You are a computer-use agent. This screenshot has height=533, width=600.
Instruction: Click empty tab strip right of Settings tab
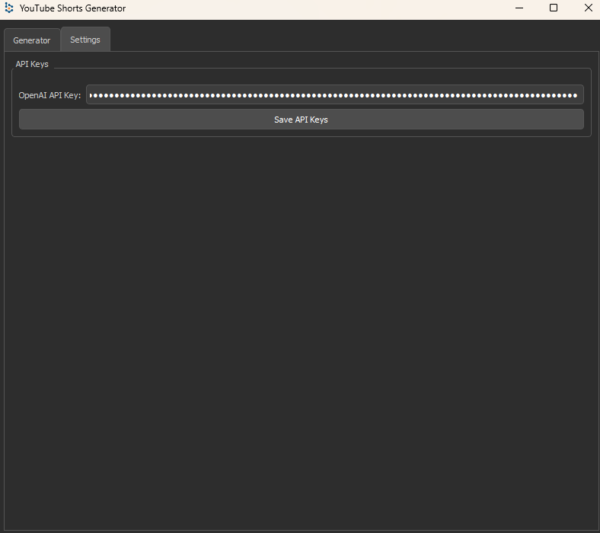click(350, 40)
